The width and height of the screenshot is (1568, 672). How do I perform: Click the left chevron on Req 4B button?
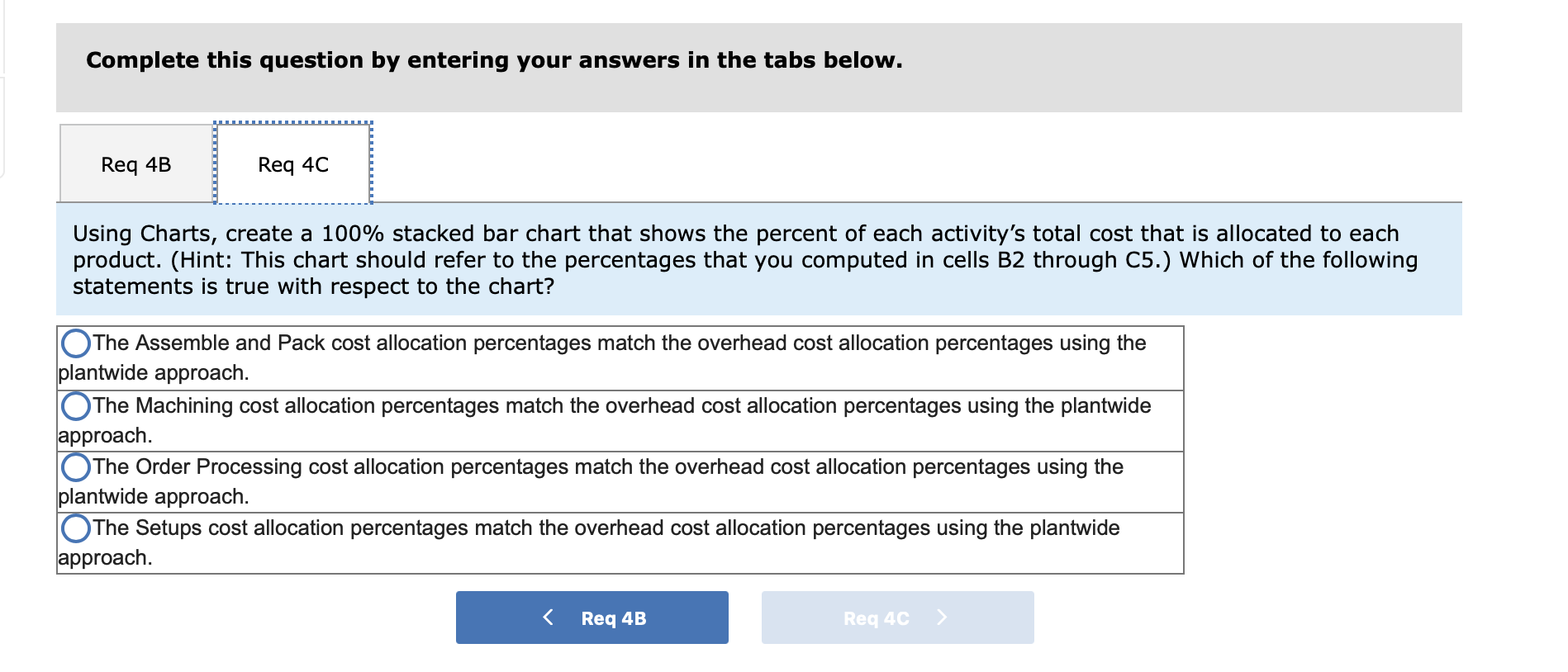(549, 617)
